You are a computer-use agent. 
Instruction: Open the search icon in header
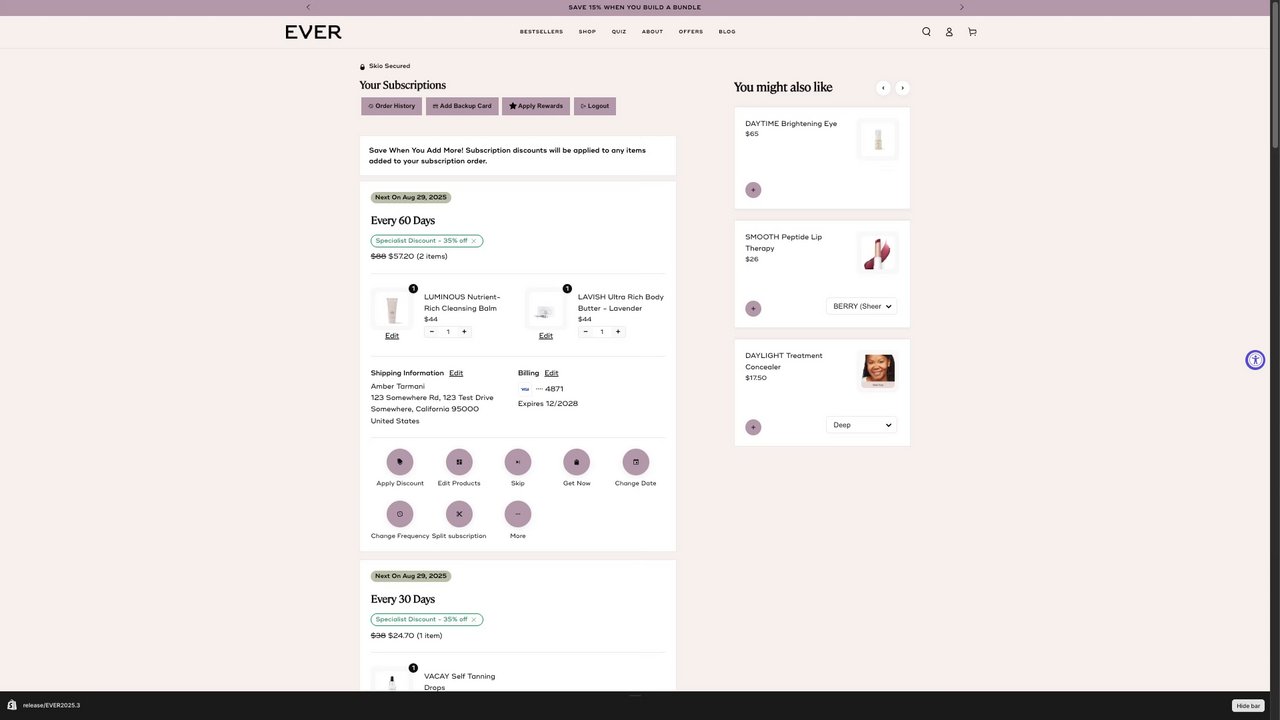click(926, 32)
